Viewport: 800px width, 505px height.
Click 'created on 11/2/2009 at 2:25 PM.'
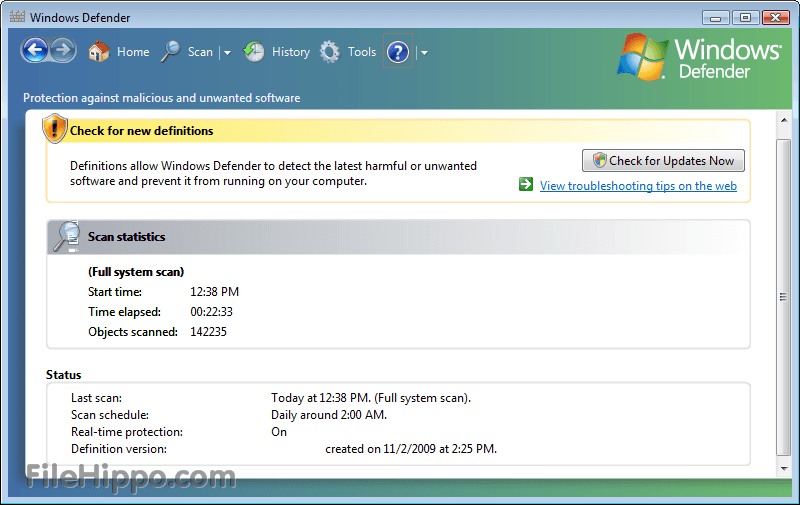[411, 449]
